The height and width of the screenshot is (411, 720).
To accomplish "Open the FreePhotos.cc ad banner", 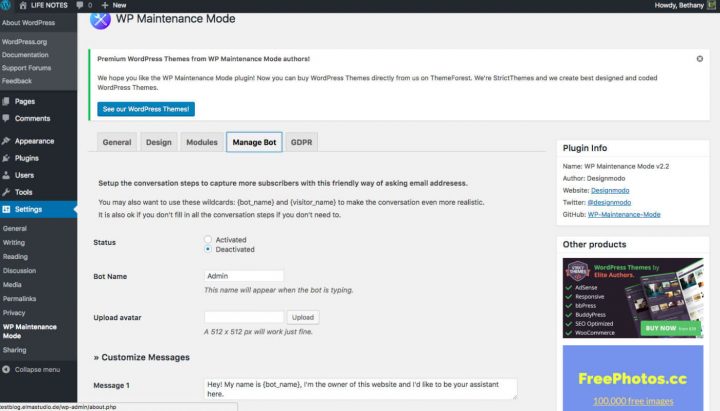I will [x=633, y=378].
